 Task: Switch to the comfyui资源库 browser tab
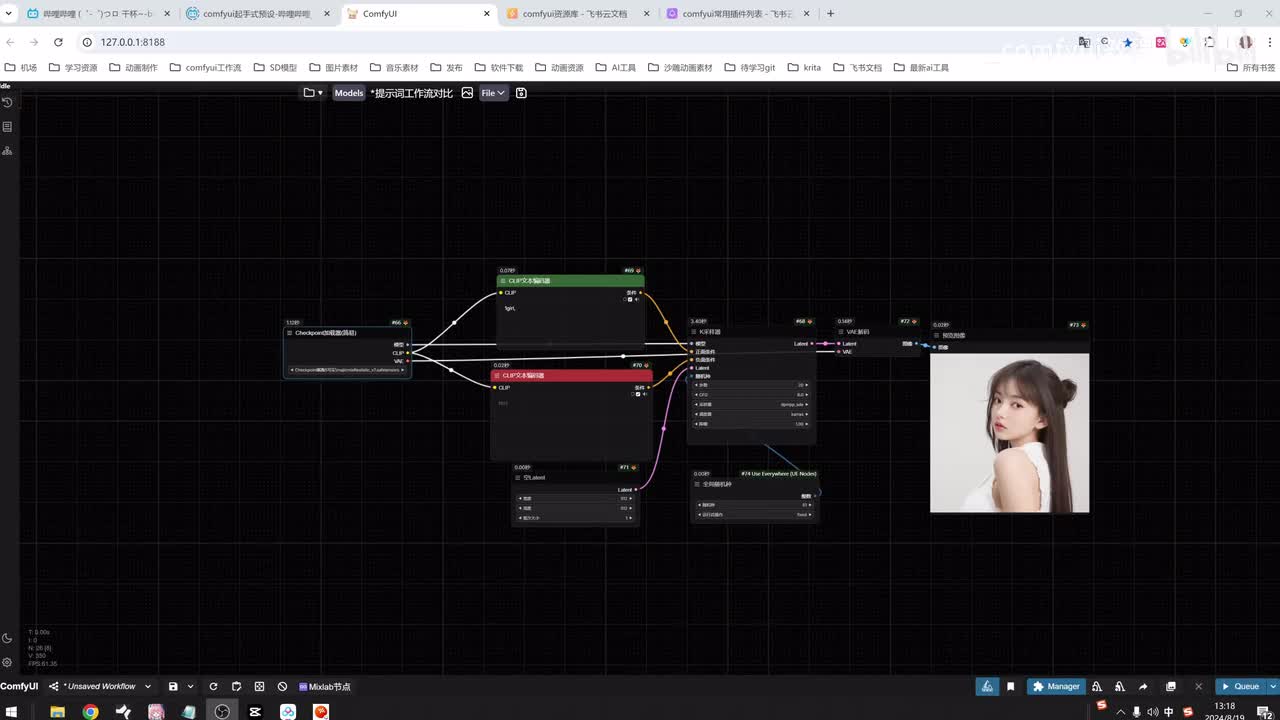point(575,14)
